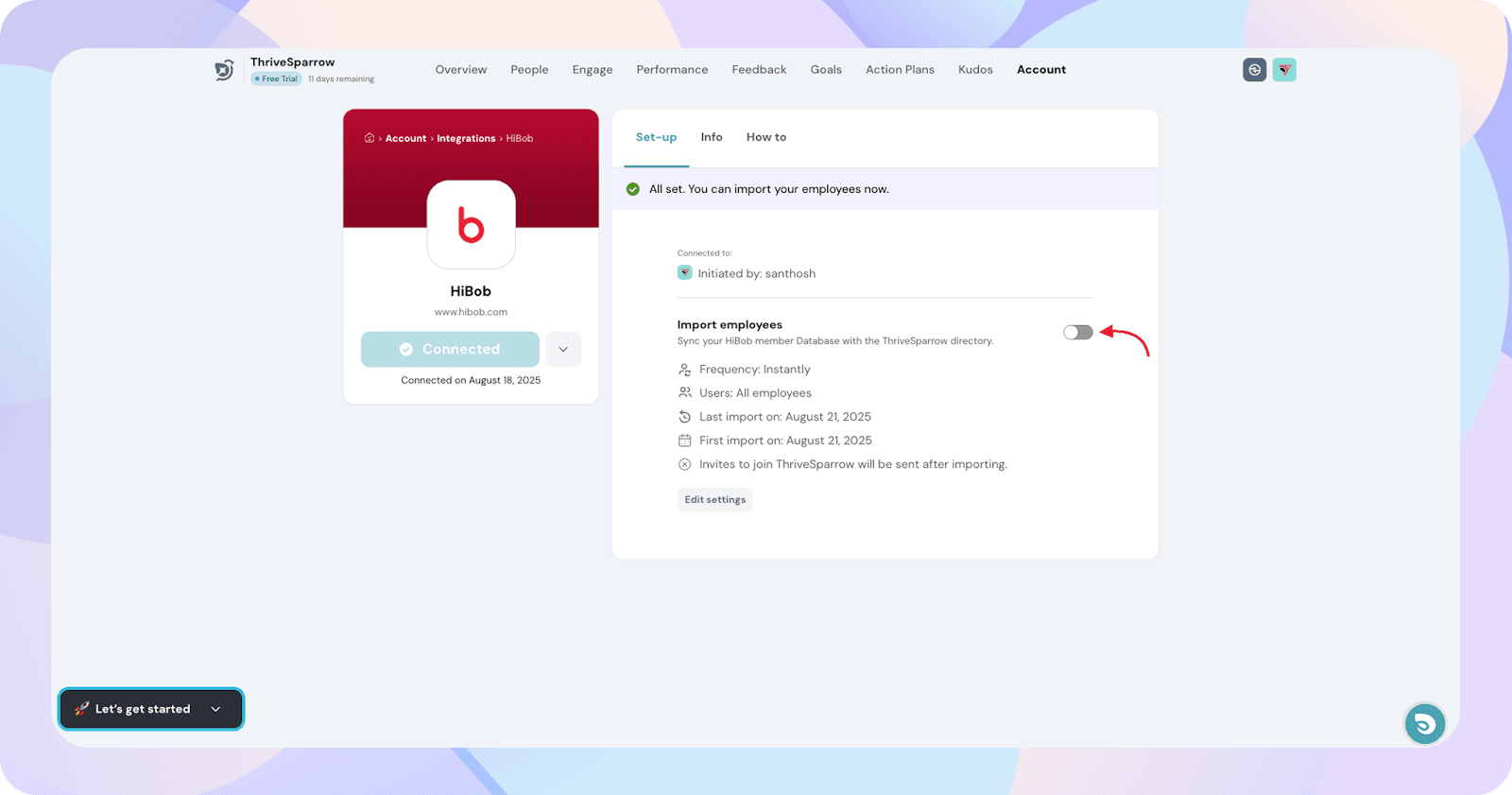
Task: Click the green checkmark status icon
Action: (x=633, y=189)
